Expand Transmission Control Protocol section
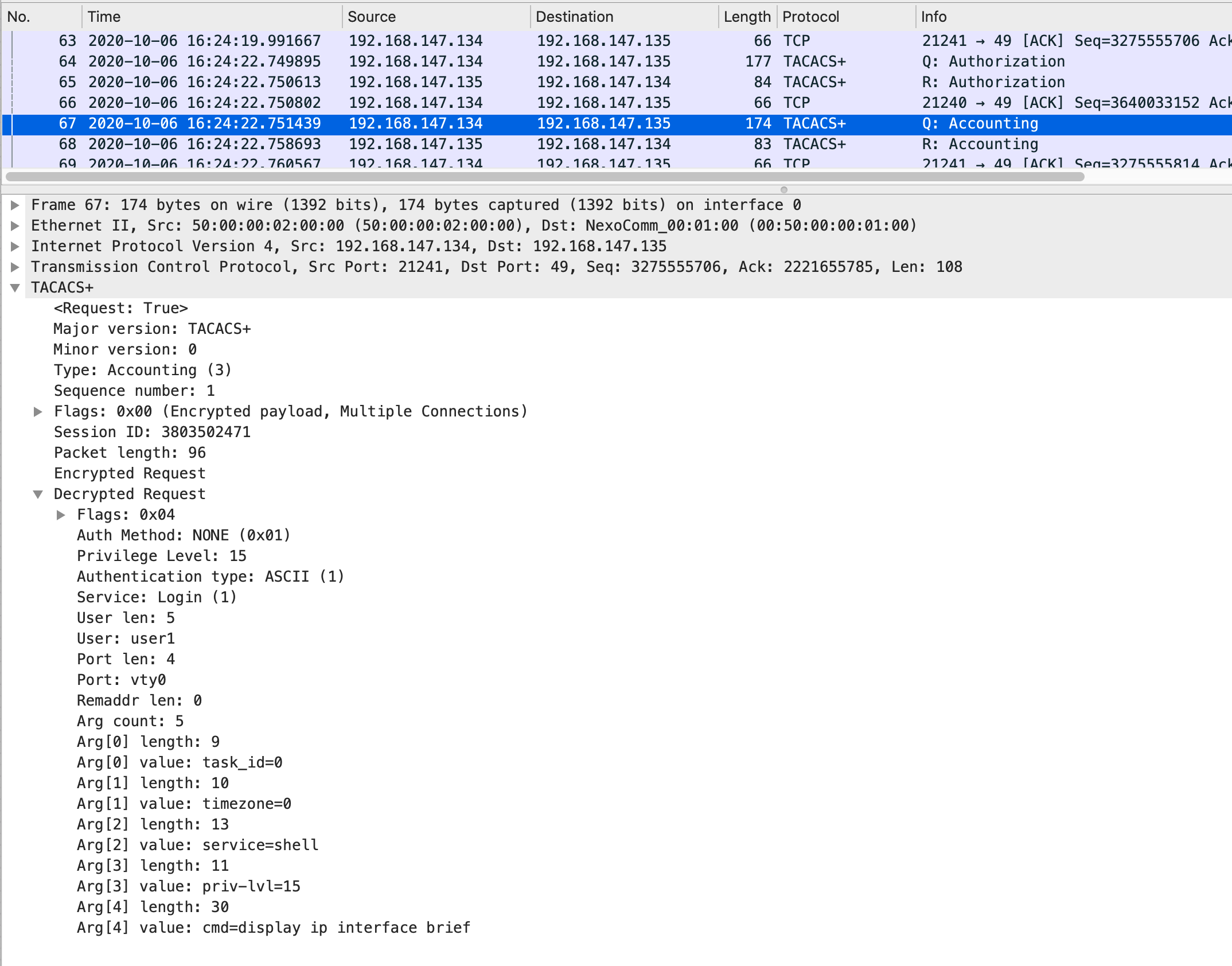 (x=15, y=267)
